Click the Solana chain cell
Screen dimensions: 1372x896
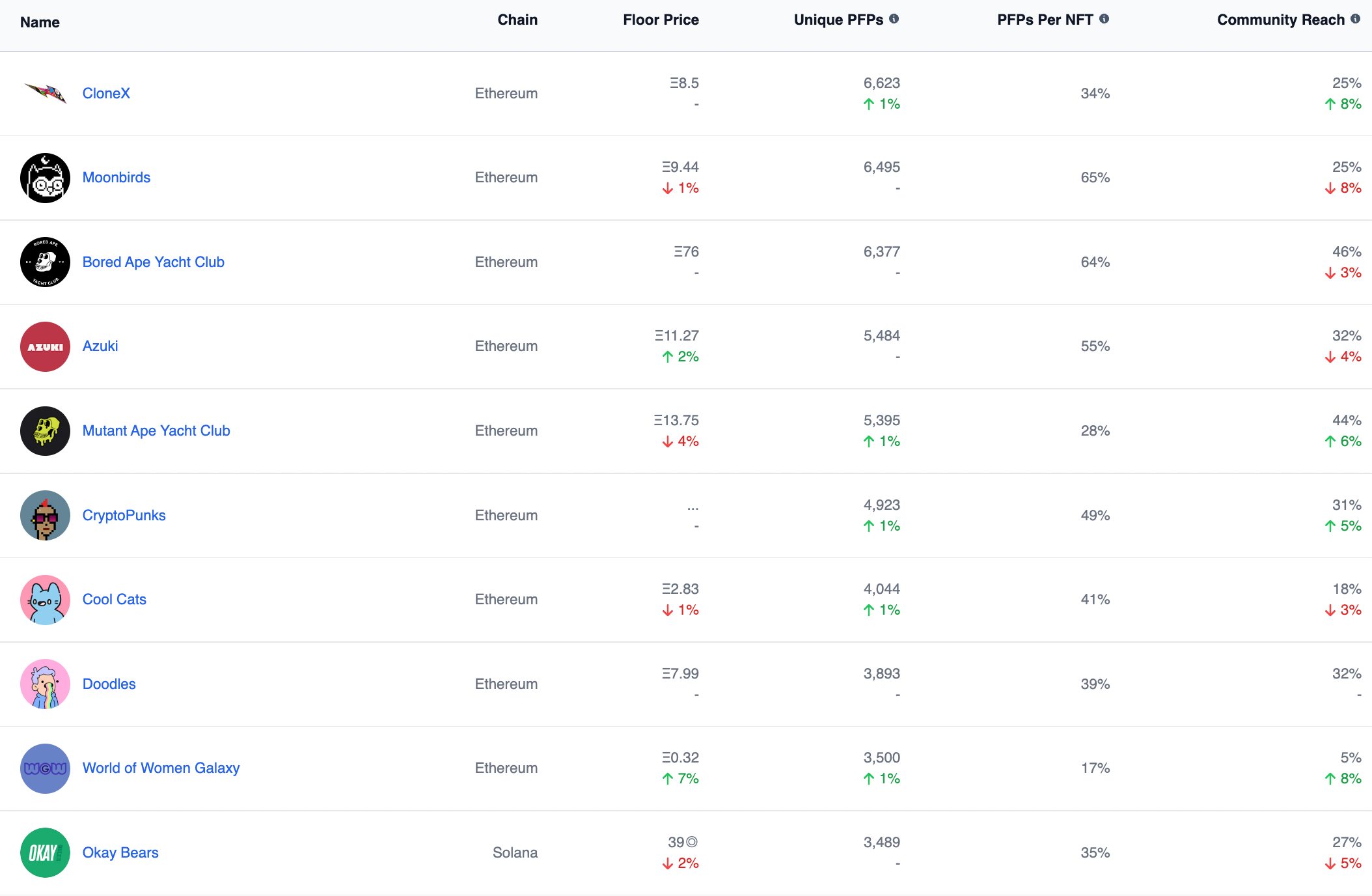515,852
